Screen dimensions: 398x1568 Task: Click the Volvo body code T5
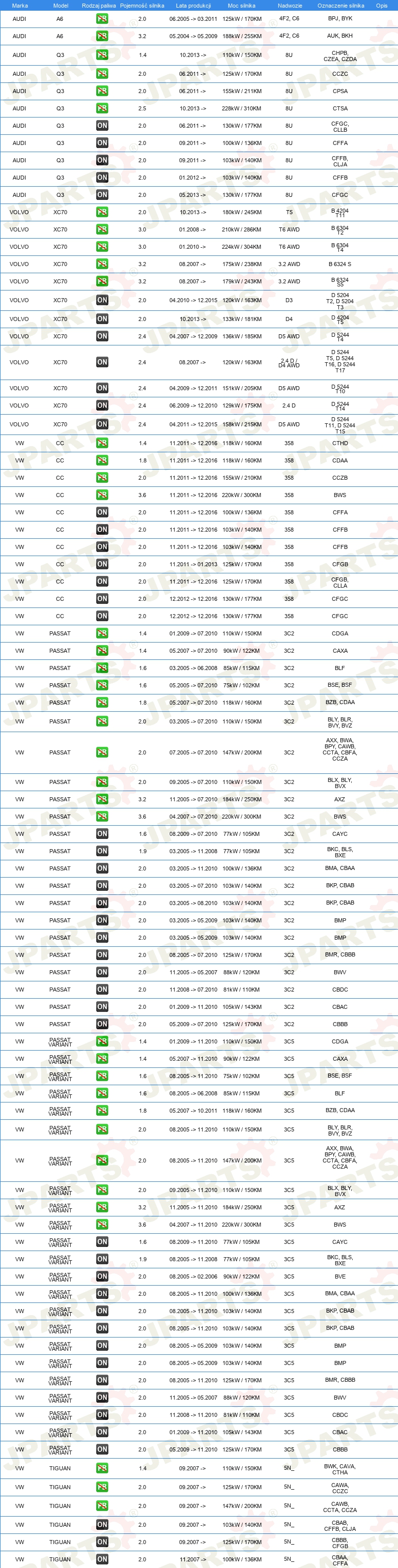289,213
